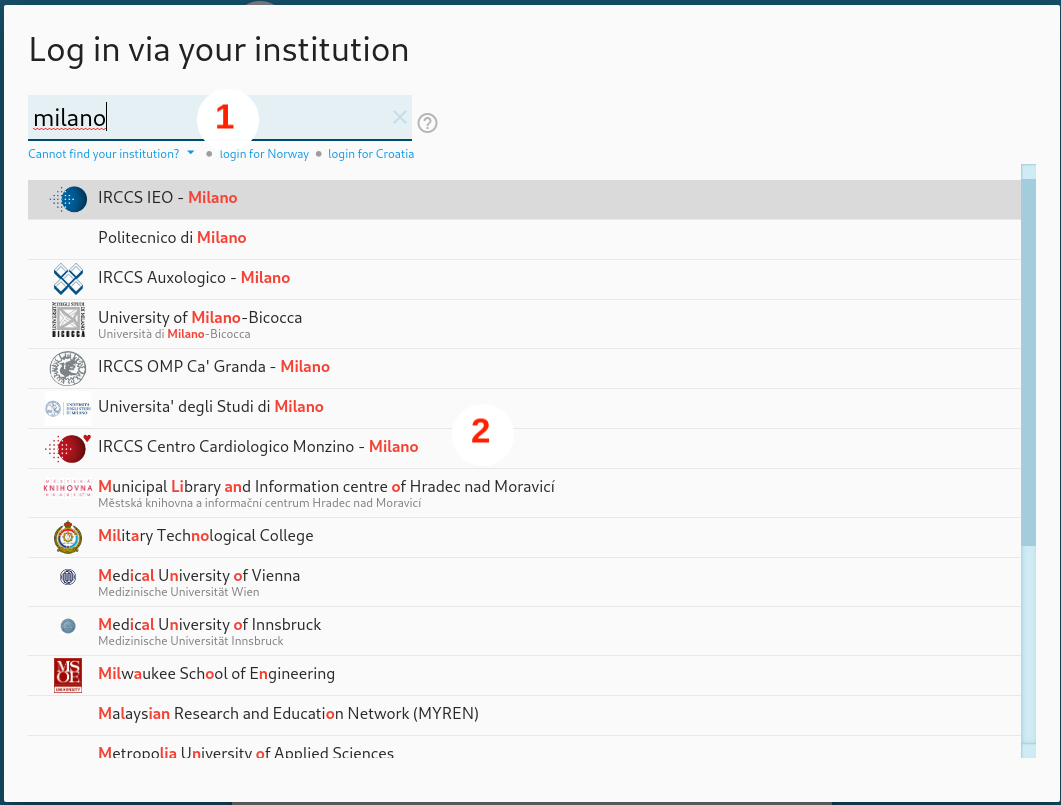Clear the search field with X
Screen dimensions: 1061x805
pyautogui.click(x=400, y=118)
